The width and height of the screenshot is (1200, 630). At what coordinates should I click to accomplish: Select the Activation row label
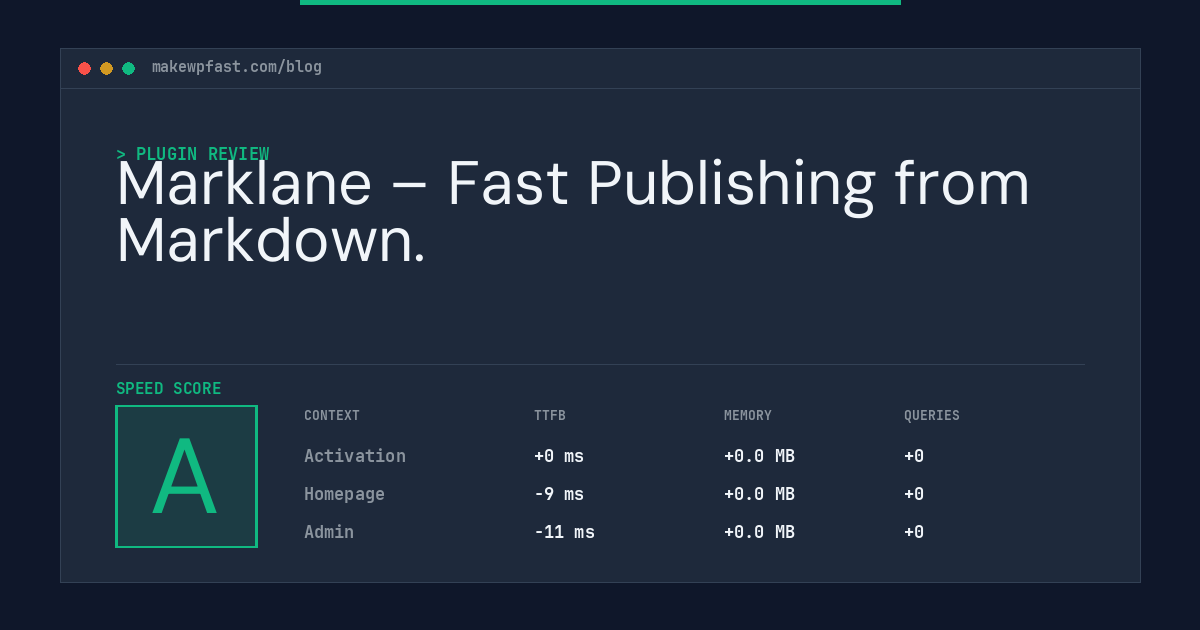[355, 456]
